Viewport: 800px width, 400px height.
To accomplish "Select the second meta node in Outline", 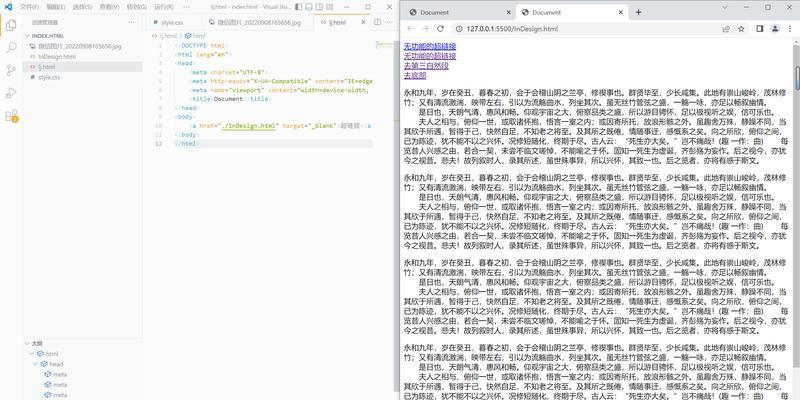I will 60,384.
